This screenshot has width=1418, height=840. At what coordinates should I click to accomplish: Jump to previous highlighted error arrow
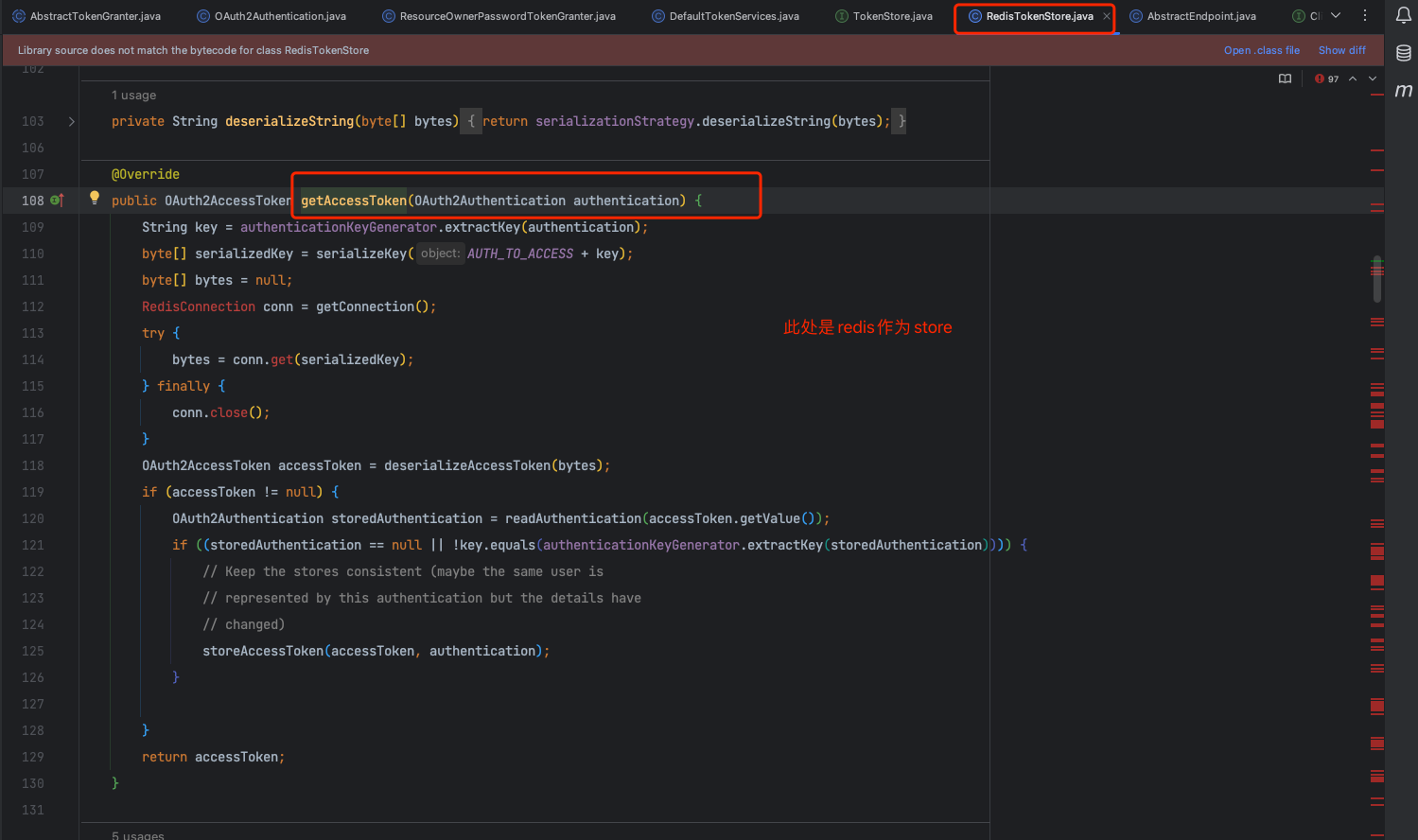click(x=1353, y=79)
